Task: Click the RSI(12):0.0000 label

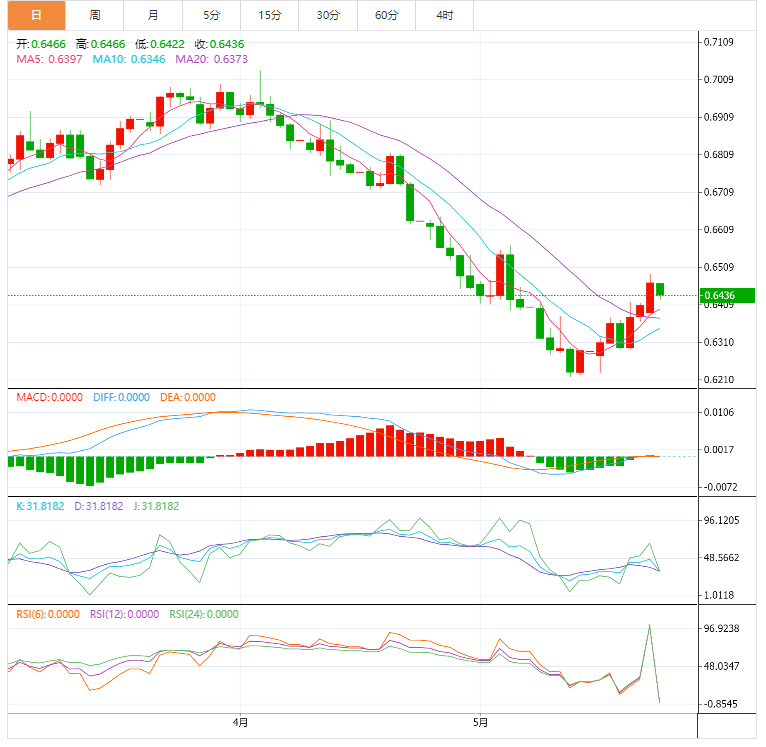Action: point(125,614)
